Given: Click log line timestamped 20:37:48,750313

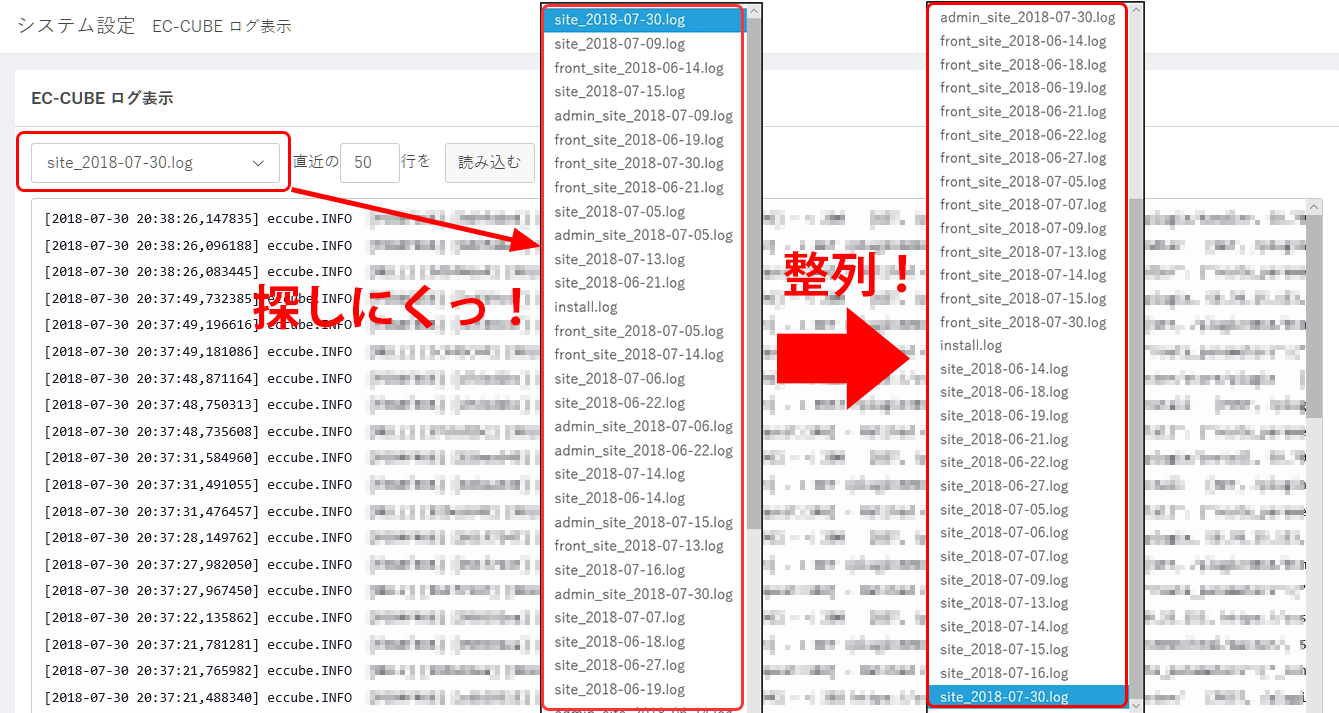Looking at the screenshot, I should coord(198,404).
